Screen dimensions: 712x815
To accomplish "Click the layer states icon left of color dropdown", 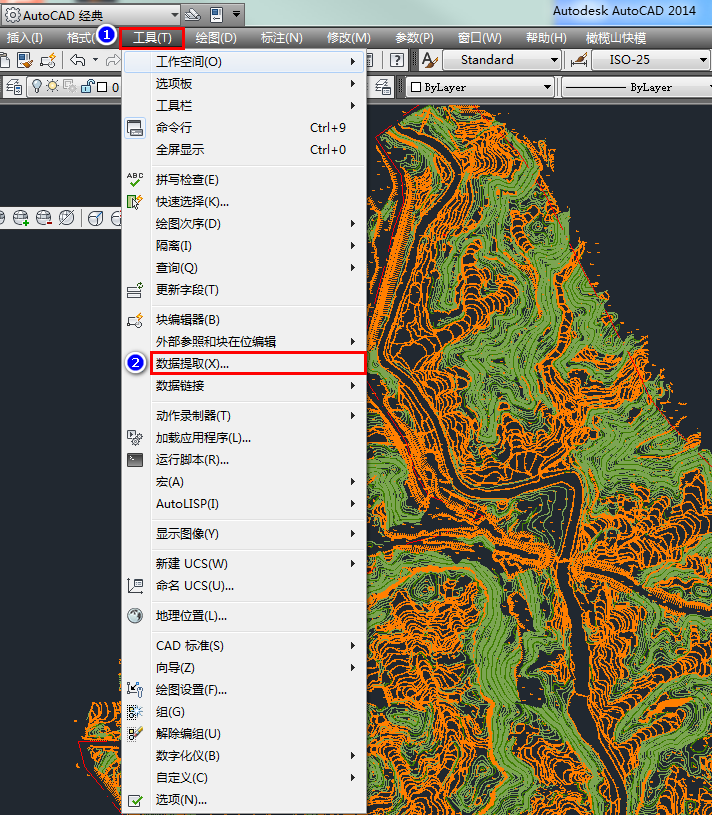I will pos(383,87).
